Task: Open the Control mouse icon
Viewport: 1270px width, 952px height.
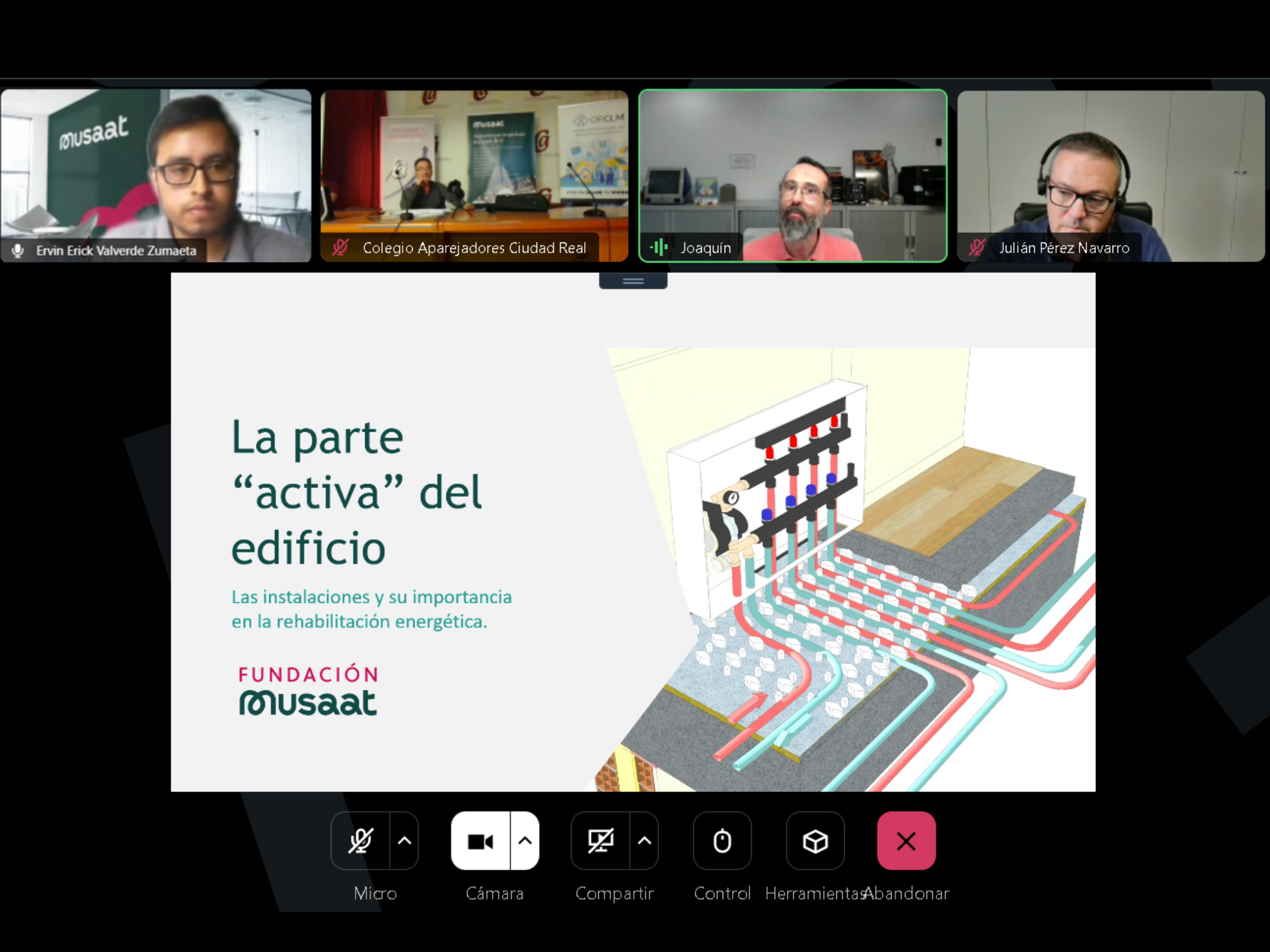Action: [x=722, y=841]
